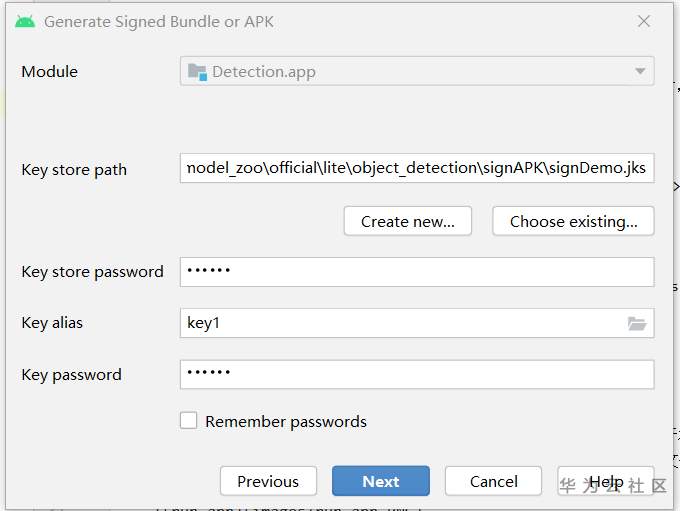Go back with the Previous button

pos(268,481)
